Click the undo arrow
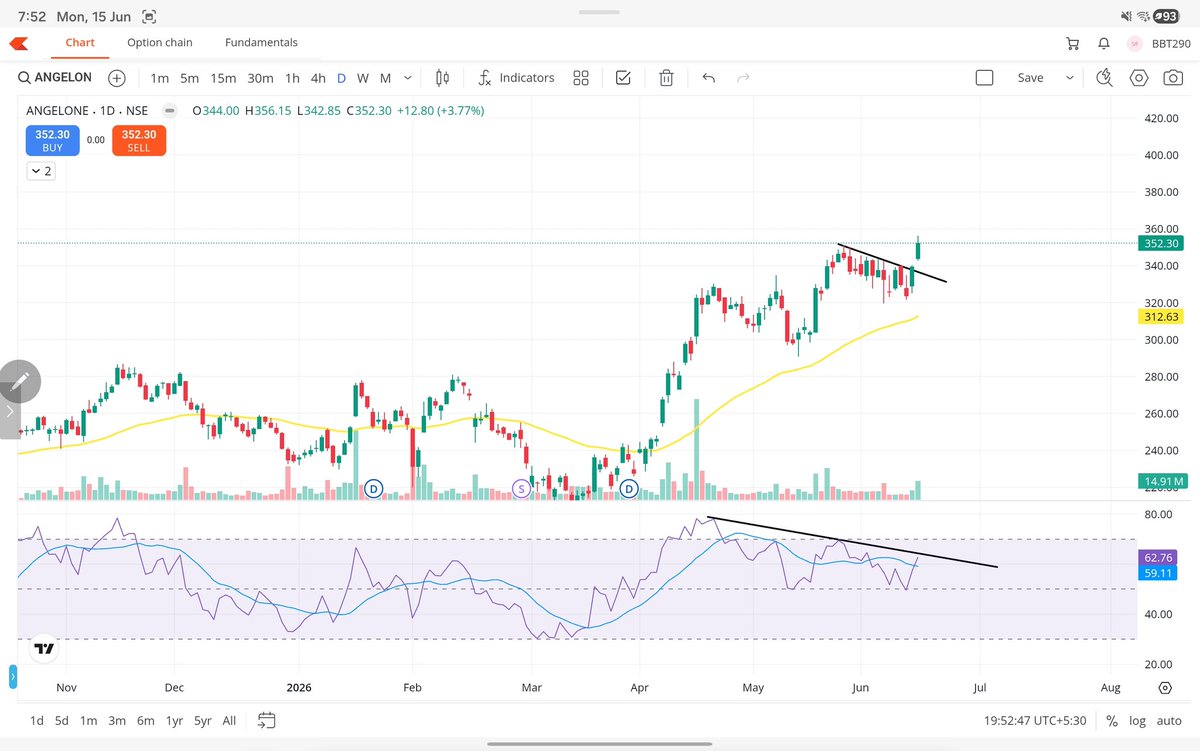Viewport: 1200px width, 751px height. [x=709, y=78]
